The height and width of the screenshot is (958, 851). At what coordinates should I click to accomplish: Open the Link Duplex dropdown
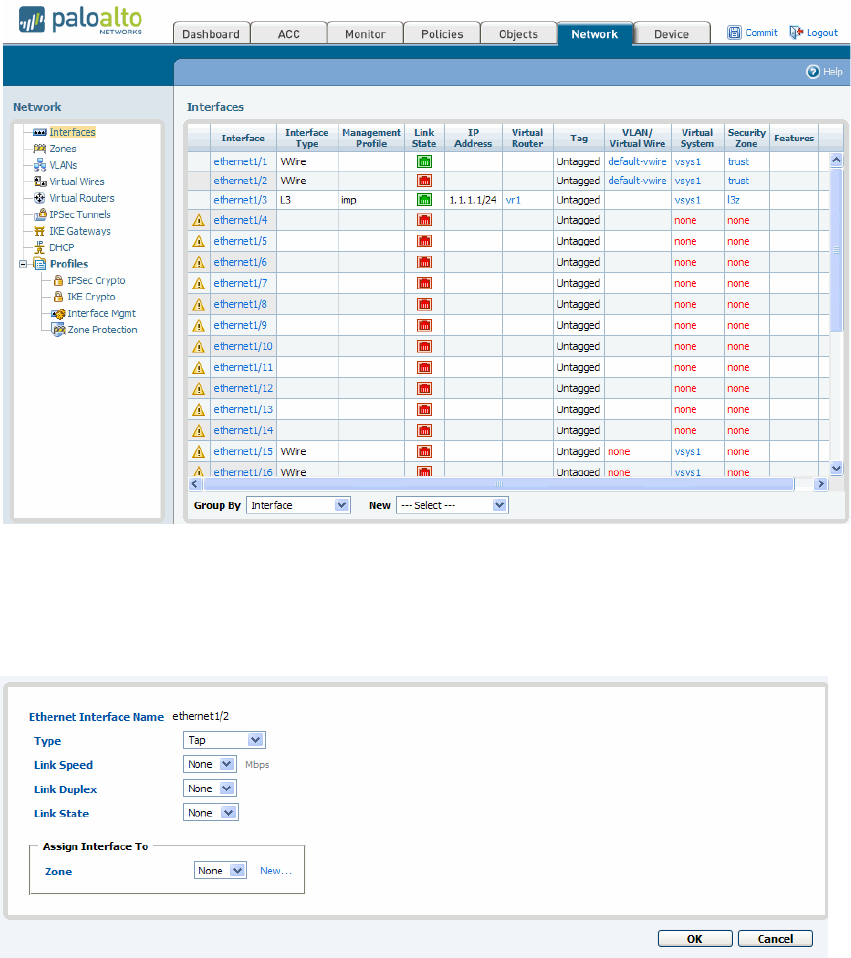pos(210,789)
